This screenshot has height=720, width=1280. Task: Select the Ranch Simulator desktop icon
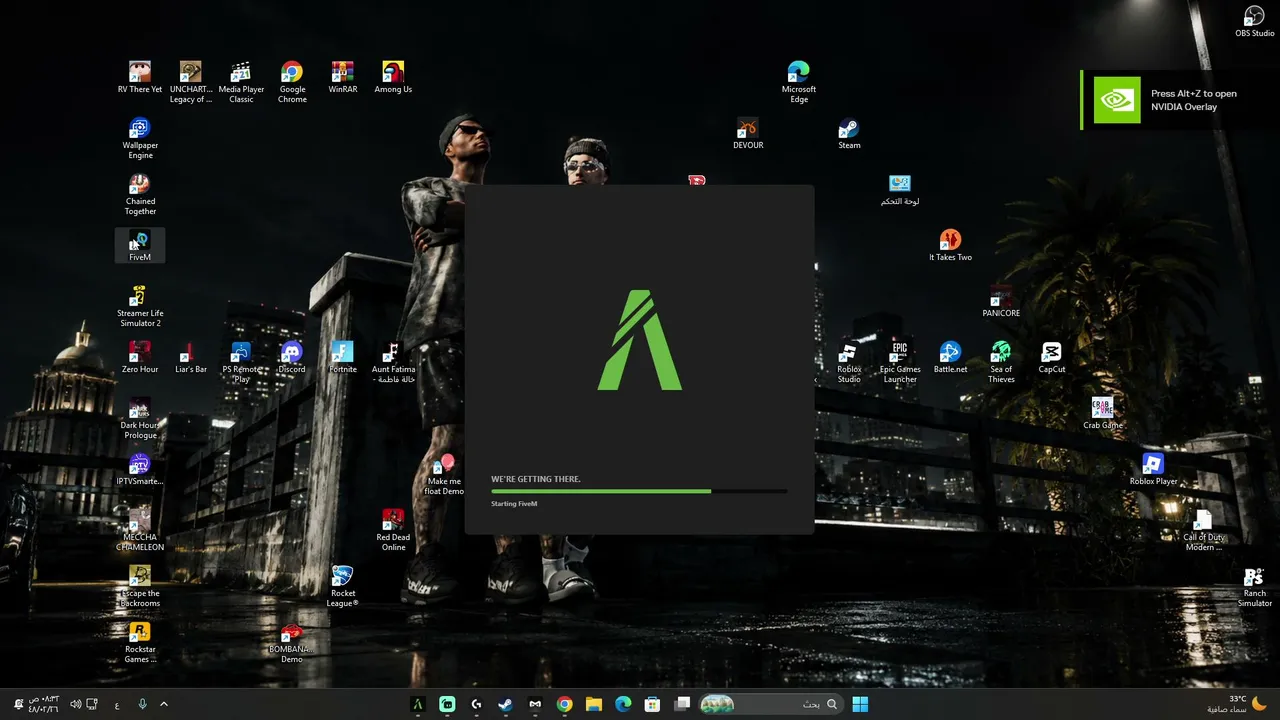(1255, 586)
